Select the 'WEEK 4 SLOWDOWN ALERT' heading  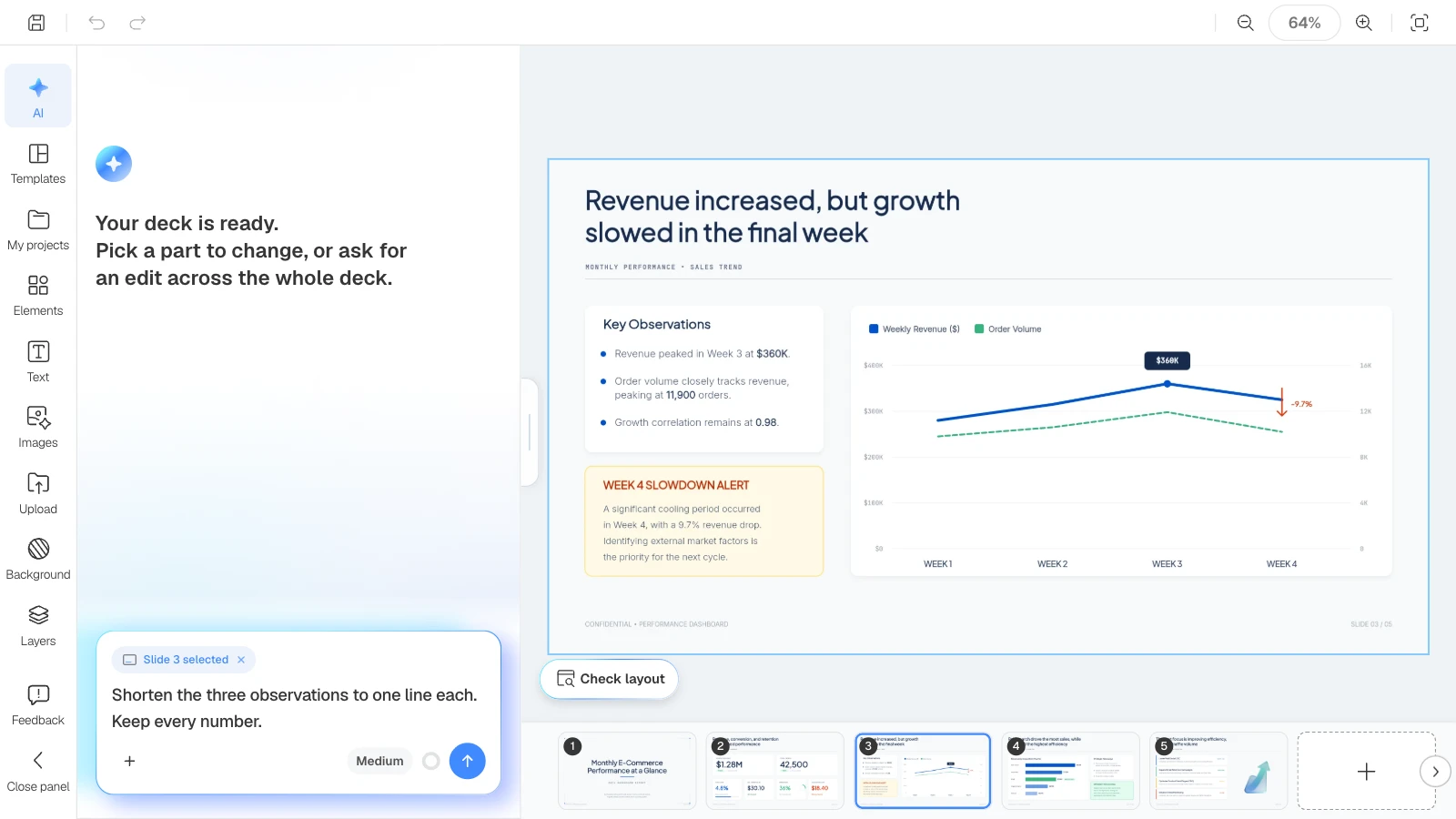pos(676,485)
